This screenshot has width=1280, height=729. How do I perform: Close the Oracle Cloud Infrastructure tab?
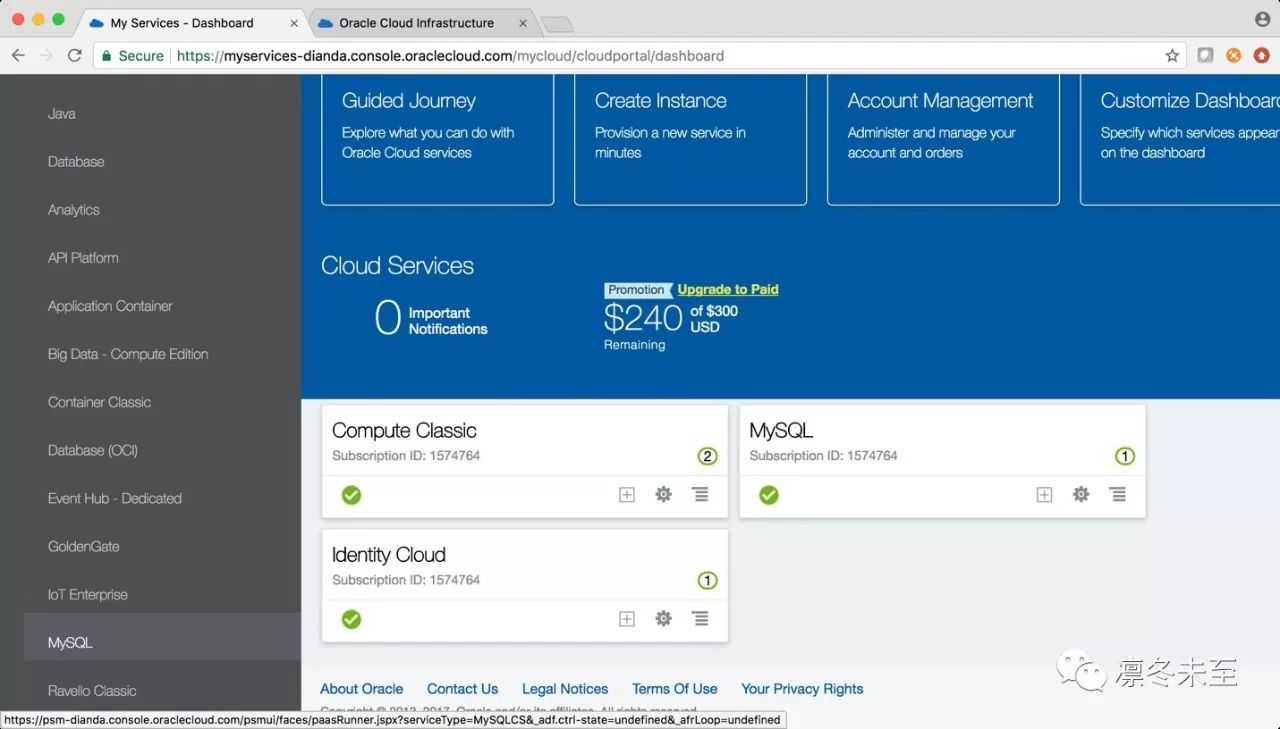point(523,23)
